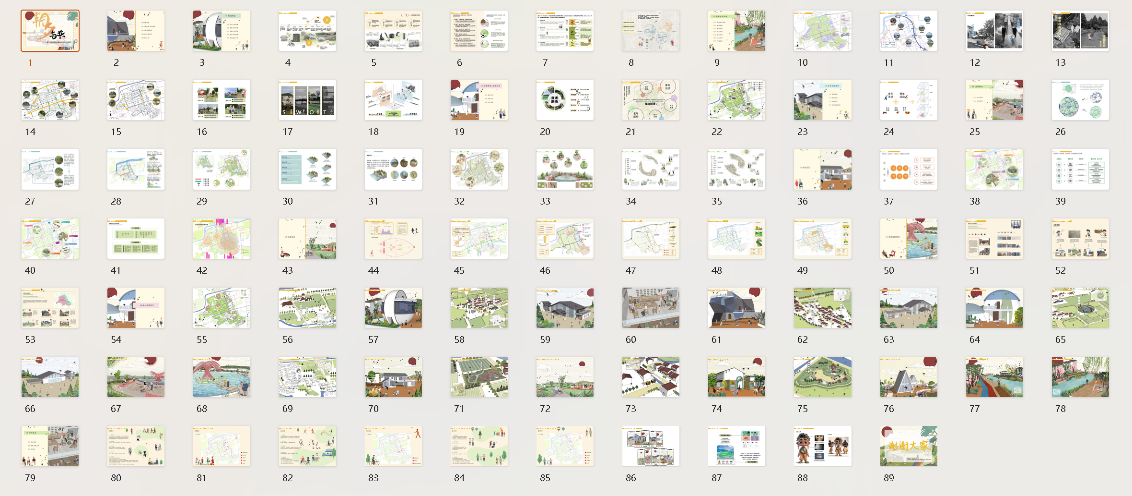
Task: Choose slide 44 thumbnail
Action: pyautogui.click(x=393, y=239)
